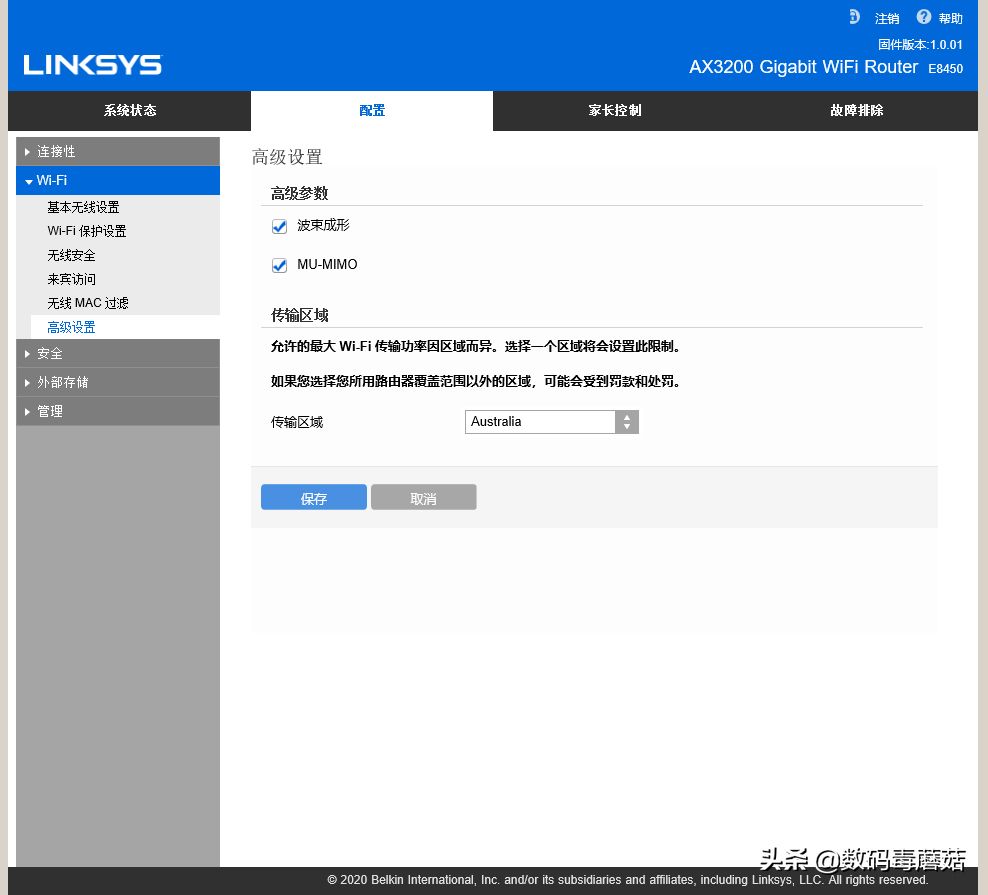Open Wi-Fi 保护设置 in the sidebar
The width and height of the screenshot is (988, 895).
(87, 231)
